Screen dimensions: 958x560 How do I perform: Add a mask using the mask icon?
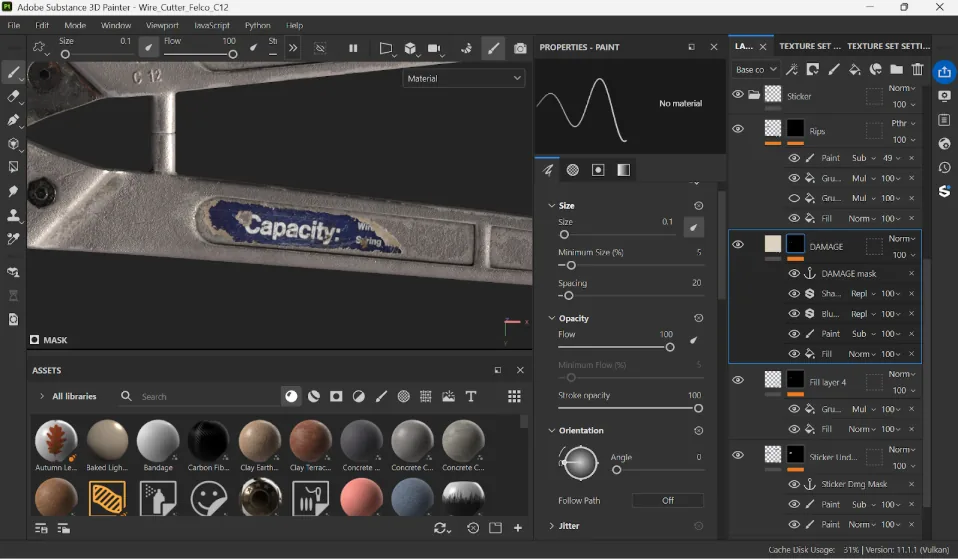[x=813, y=69]
